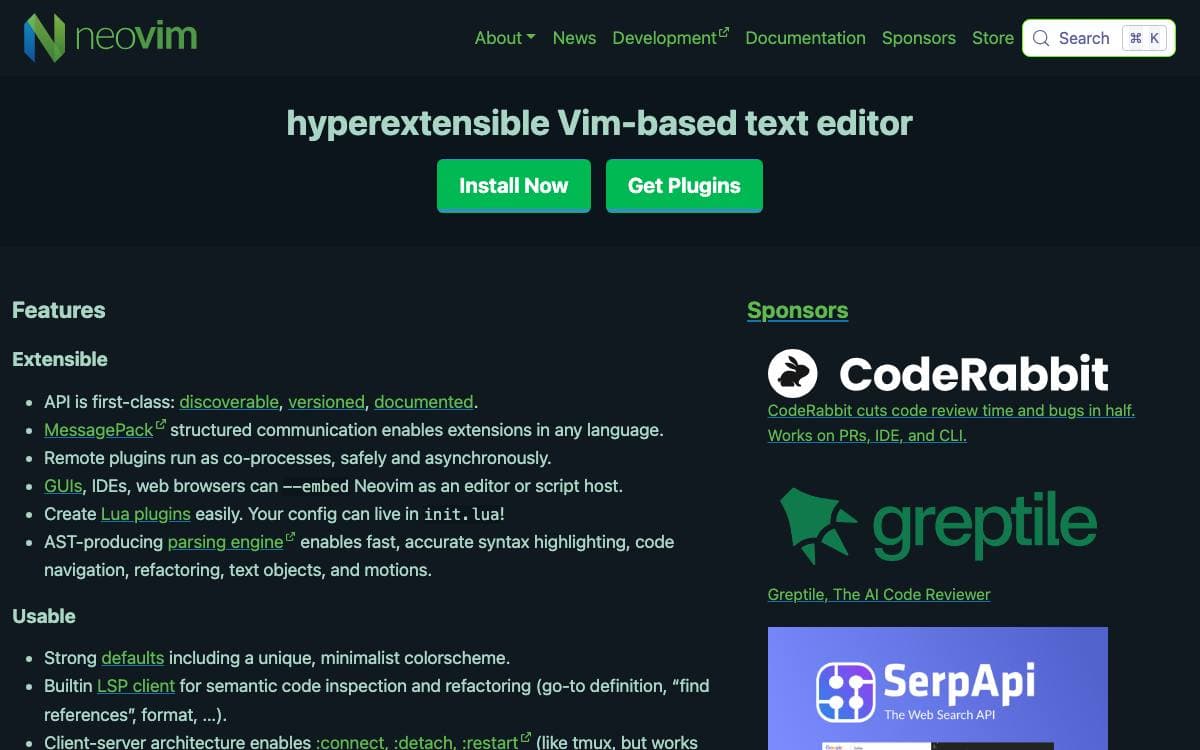Click the Neovim logo in the header
1200x750 pixels.
(x=111, y=38)
